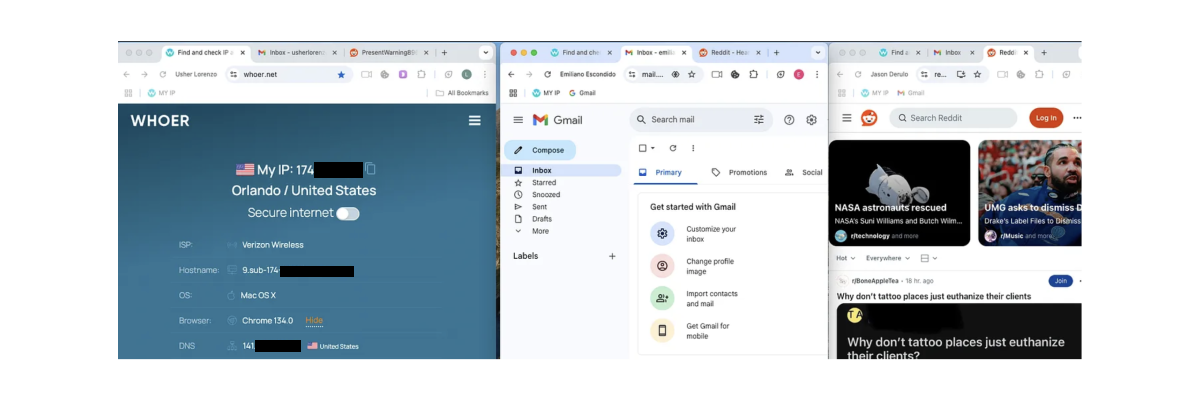Image resolution: width=1200 pixels, height=400 pixels.
Task: Open new tab in Whoer window
Action: (x=444, y=52)
